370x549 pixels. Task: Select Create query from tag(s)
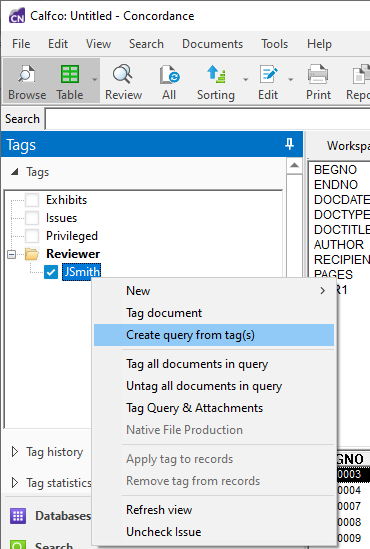coord(214,335)
